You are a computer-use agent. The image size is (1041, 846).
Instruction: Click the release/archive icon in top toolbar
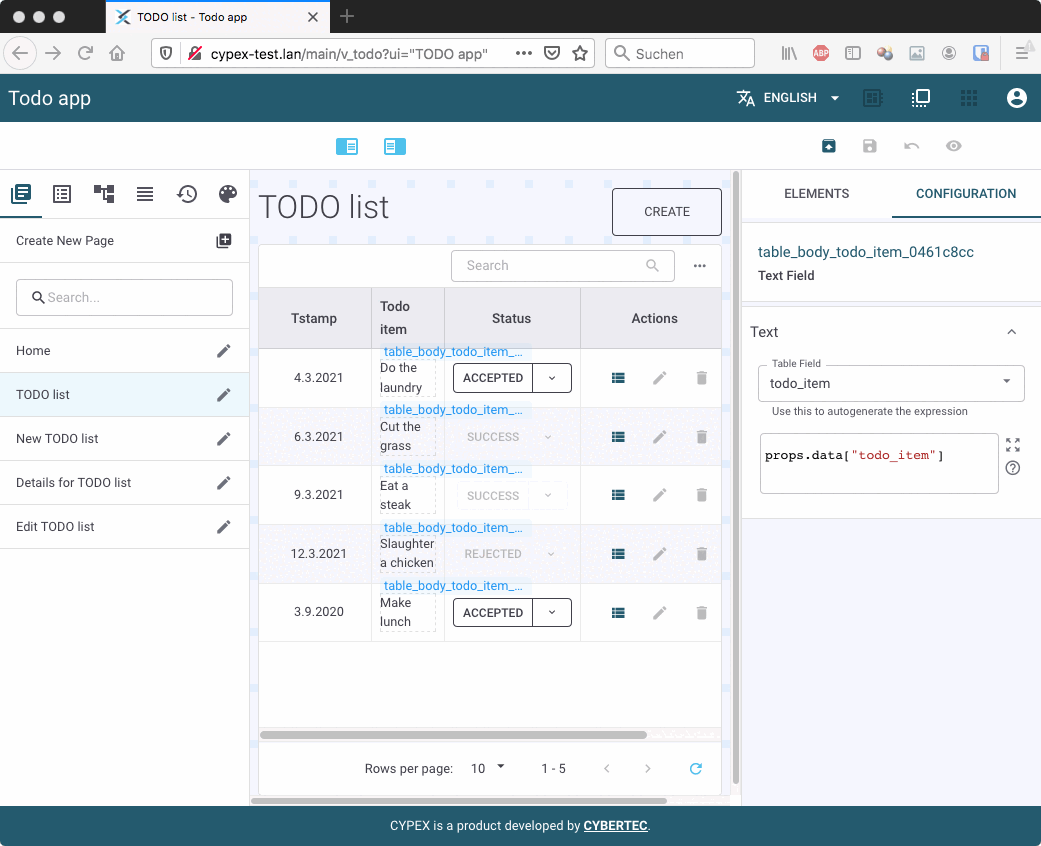[x=829, y=146]
